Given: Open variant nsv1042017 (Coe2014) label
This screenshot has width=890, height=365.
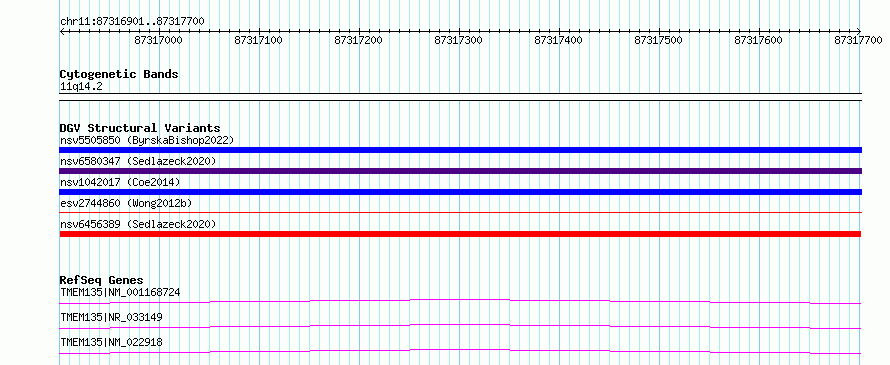Looking at the screenshot, I should pyautogui.click(x=120, y=182).
